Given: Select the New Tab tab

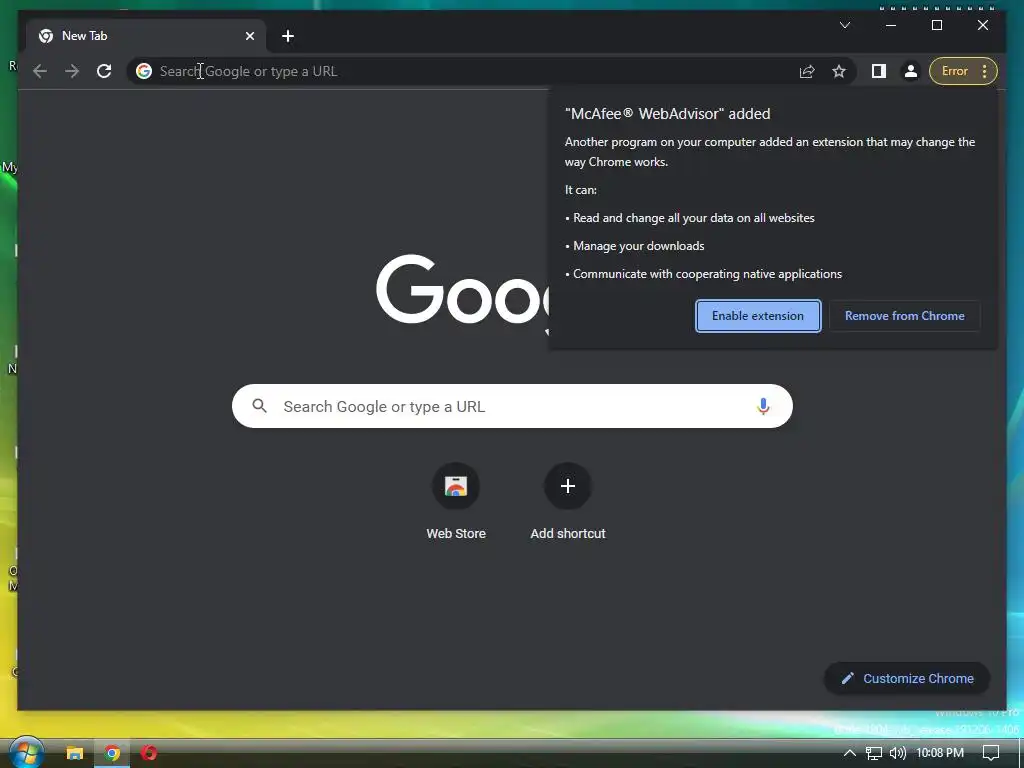Looking at the screenshot, I should click(x=146, y=36).
